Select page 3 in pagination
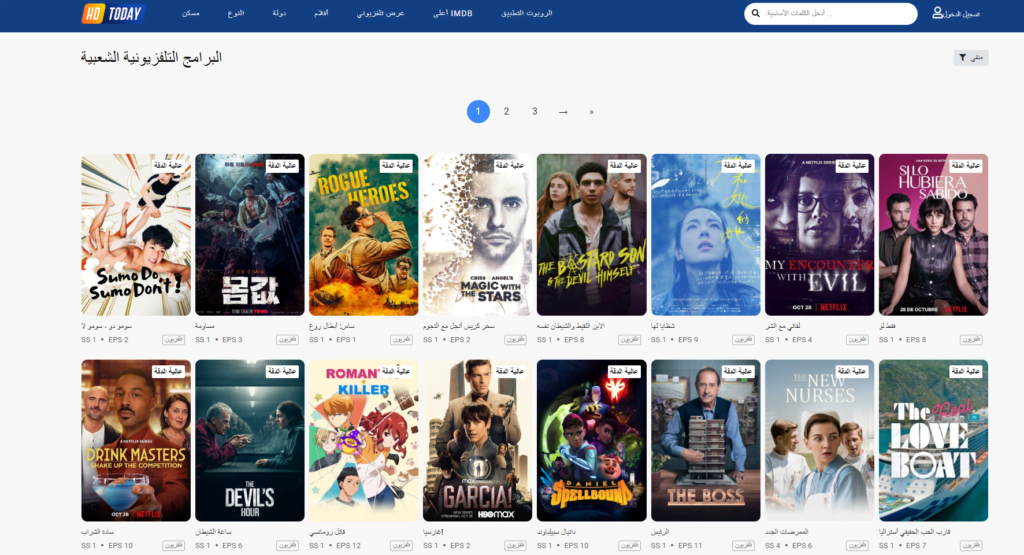The width and height of the screenshot is (1024, 555). (535, 112)
